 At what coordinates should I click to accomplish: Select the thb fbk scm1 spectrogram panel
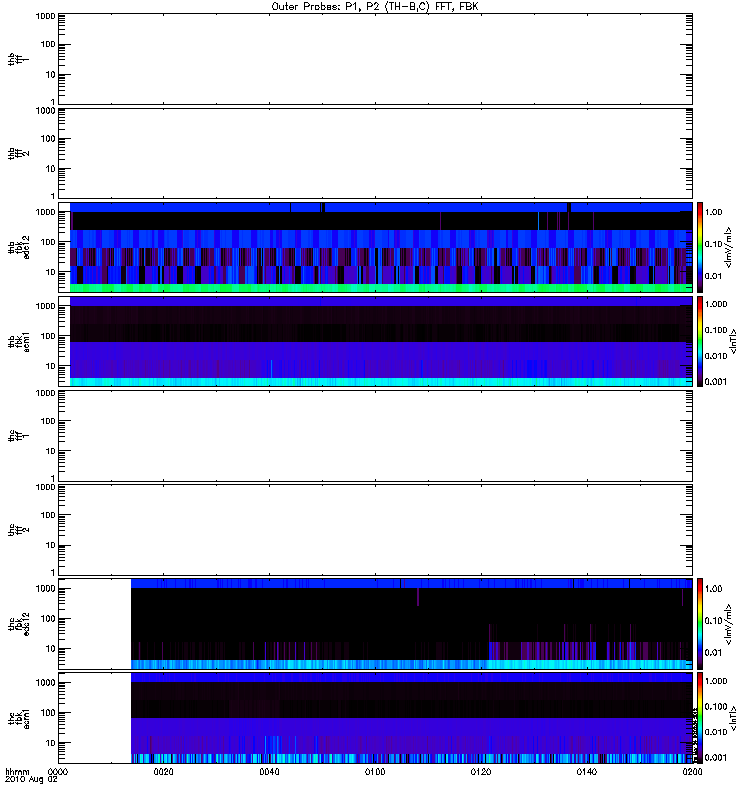376,341
